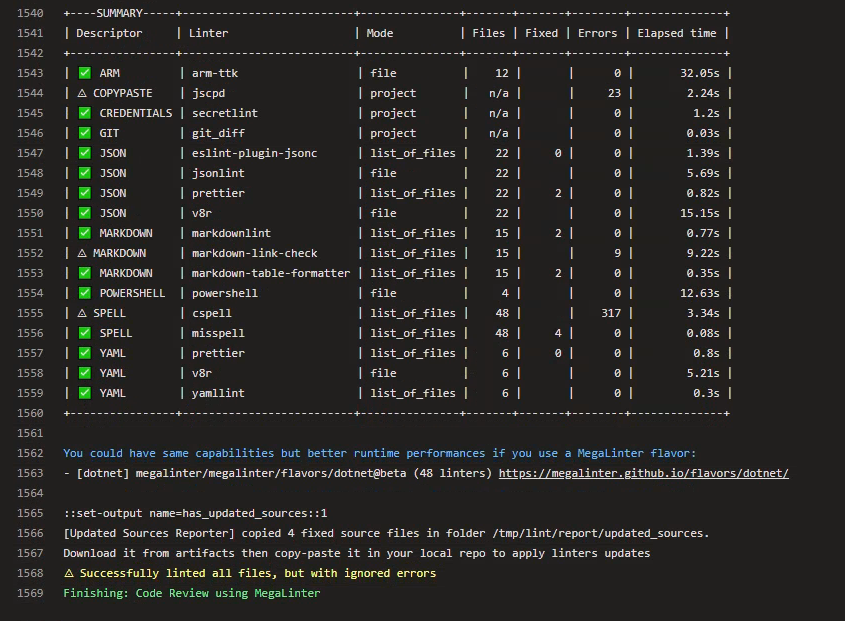This screenshot has width=845, height=621.
Task: Click the warning triangle beside SPELL cspell
Action: coord(84,312)
